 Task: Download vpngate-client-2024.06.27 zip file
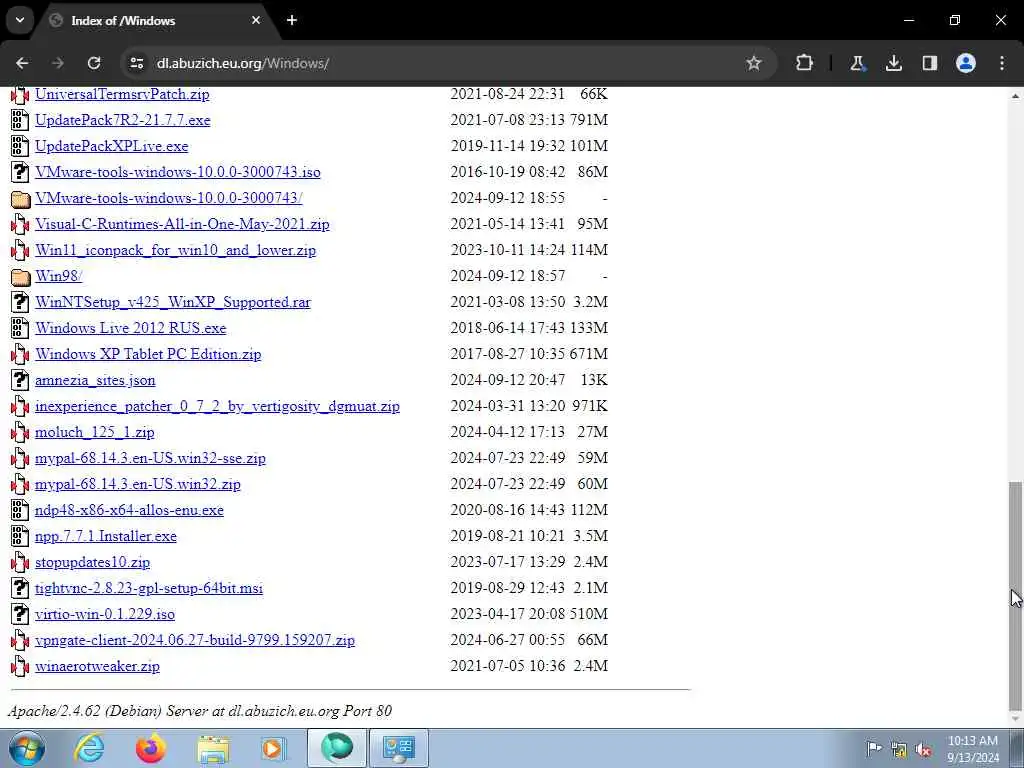tap(195, 641)
